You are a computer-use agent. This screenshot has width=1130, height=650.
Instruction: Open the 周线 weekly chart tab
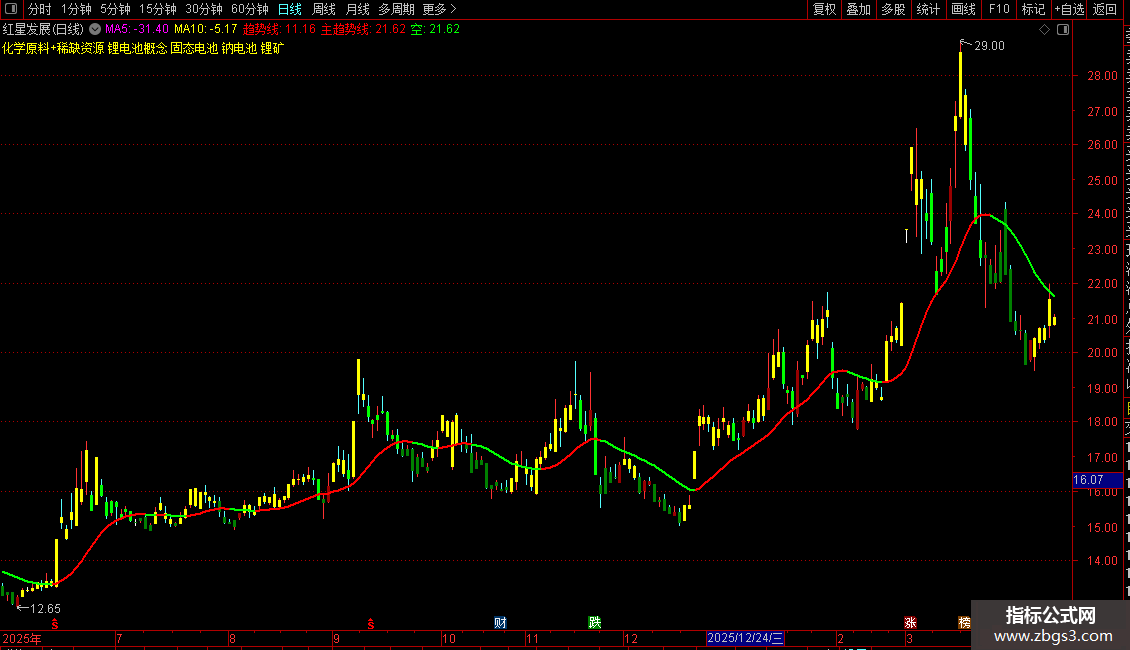click(x=324, y=9)
